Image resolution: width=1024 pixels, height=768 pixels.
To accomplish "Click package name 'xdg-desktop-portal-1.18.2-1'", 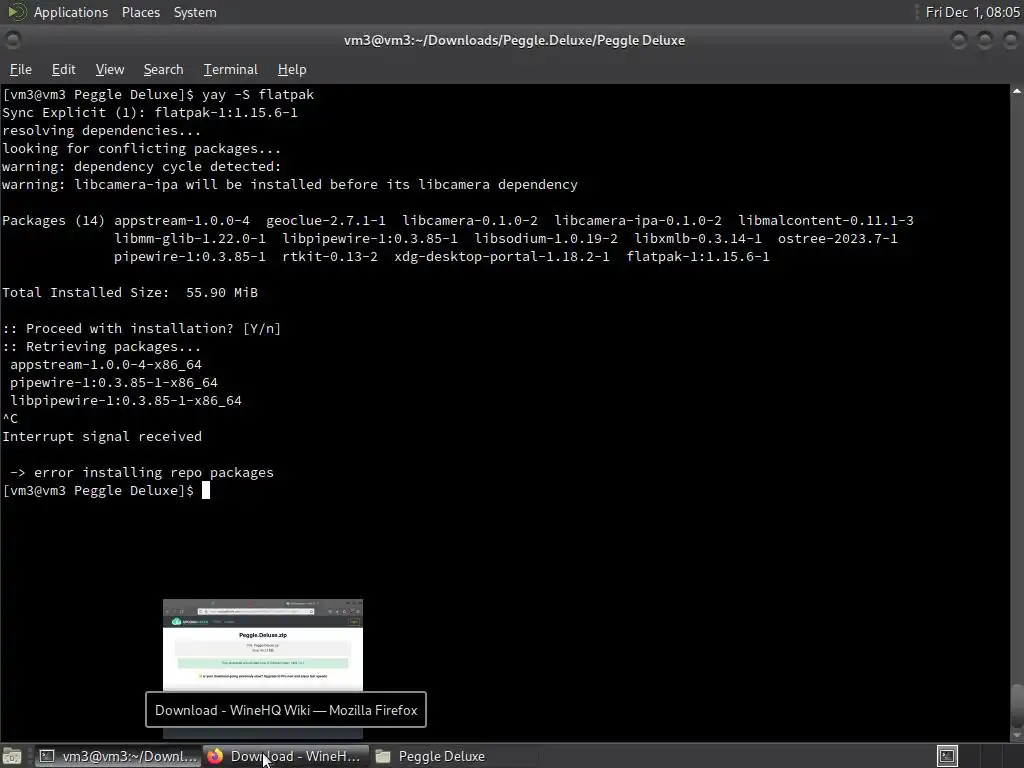I will pyautogui.click(x=502, y=257).
